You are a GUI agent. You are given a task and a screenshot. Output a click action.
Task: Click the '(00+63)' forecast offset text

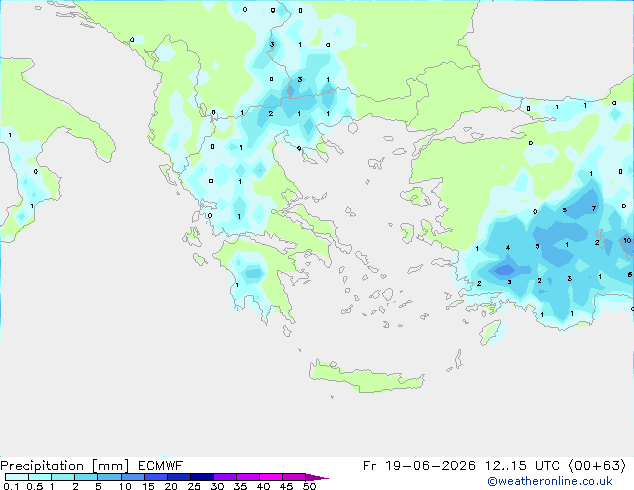click(597, 466)
